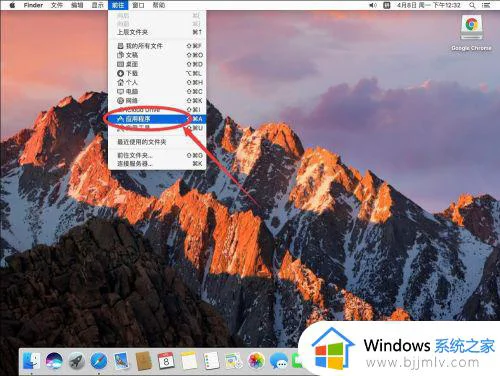Choose 网络 menu item
The width and height of the screenshot is (500, 376).
coord(157,100)
